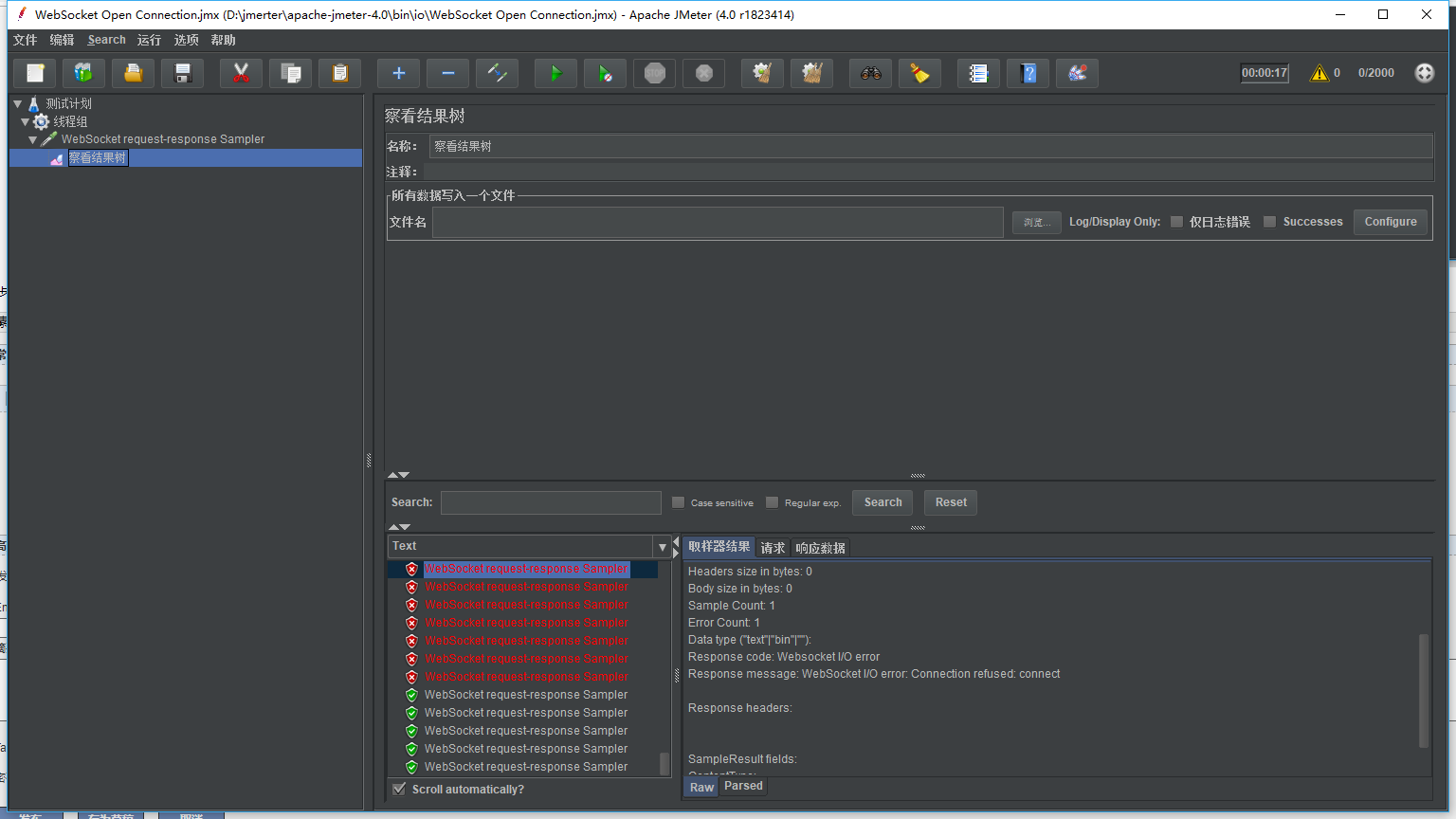Toggle the Regular exp. checkbox
The height and width of the screenshot is (819, 1456).
[x=772, y=502]
